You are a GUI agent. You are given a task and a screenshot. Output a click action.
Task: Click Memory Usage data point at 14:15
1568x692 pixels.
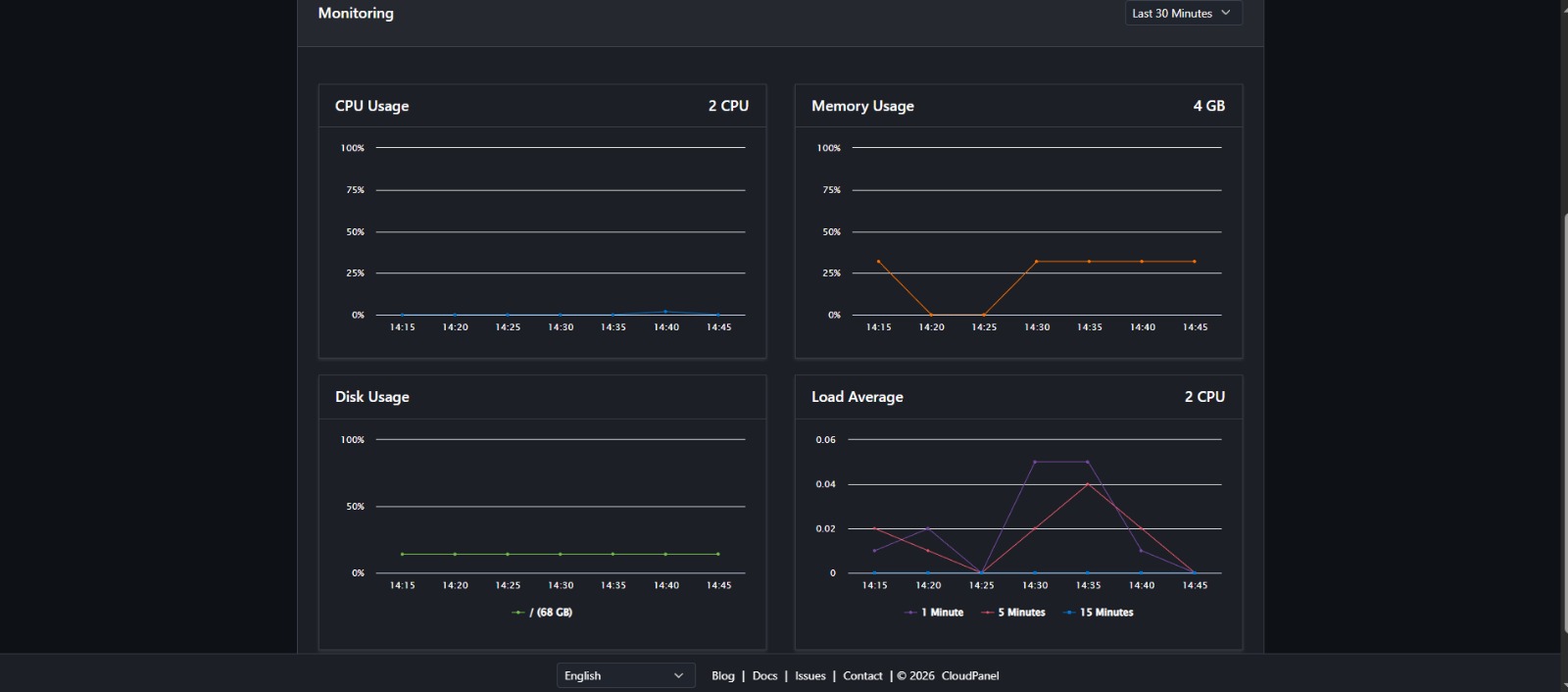coord(878,262)
